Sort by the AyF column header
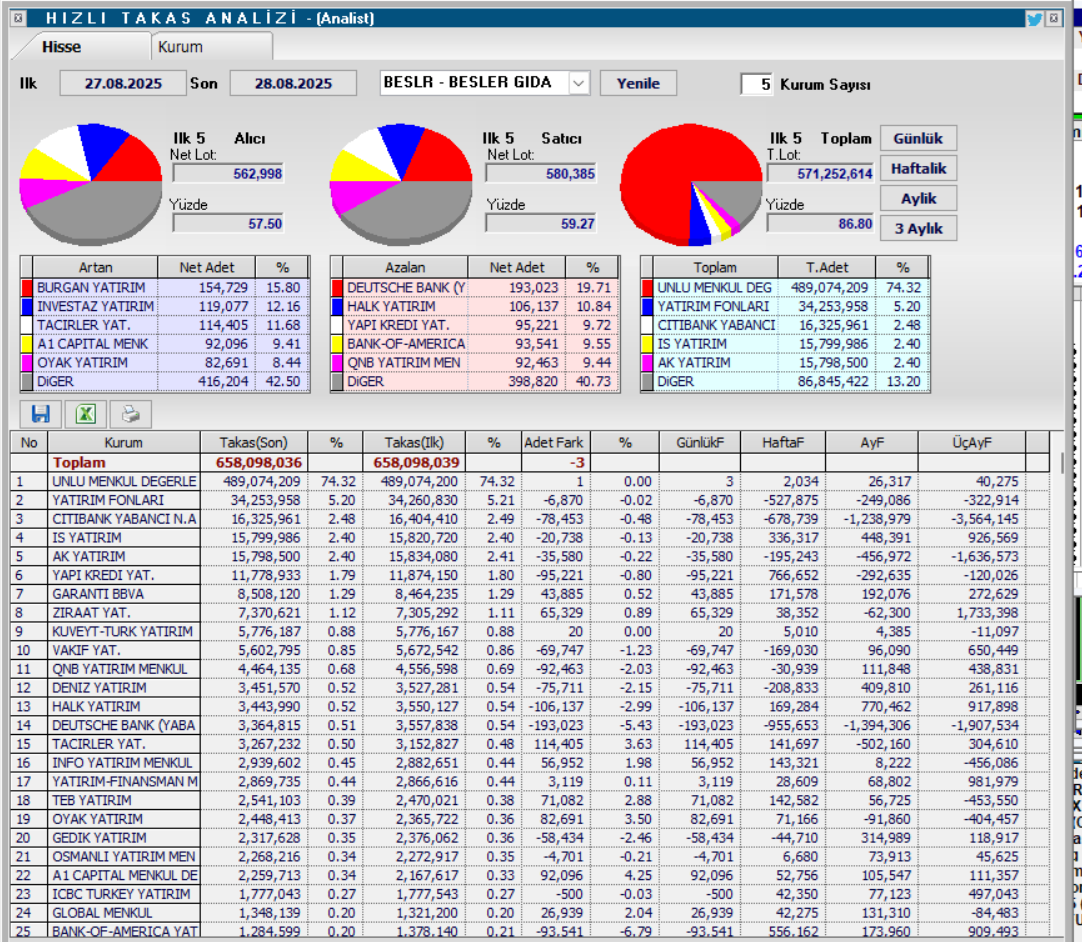Screen dimensions: 1082x942 click(872, 442)
